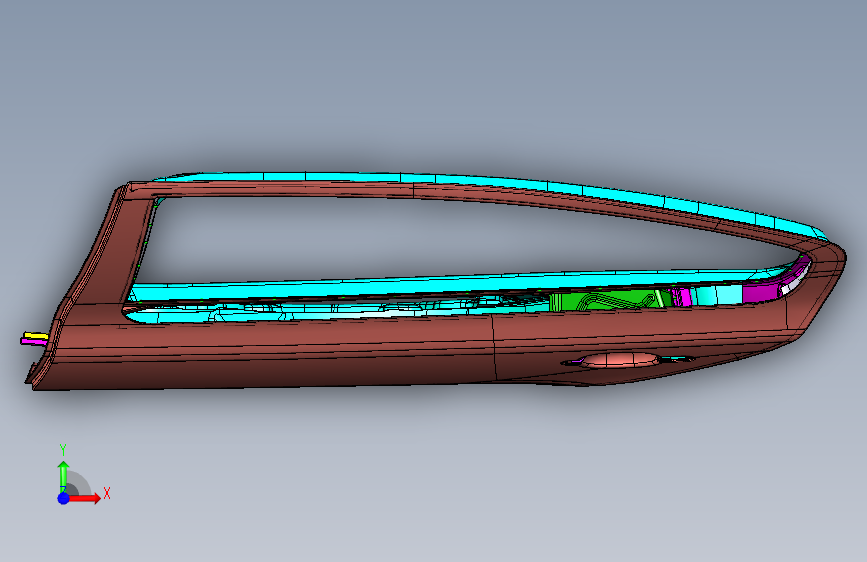Viewport: 867px width, 562px height.
Task: Click the red X axis arrow of the triad
Action: (x=85, y=498)
